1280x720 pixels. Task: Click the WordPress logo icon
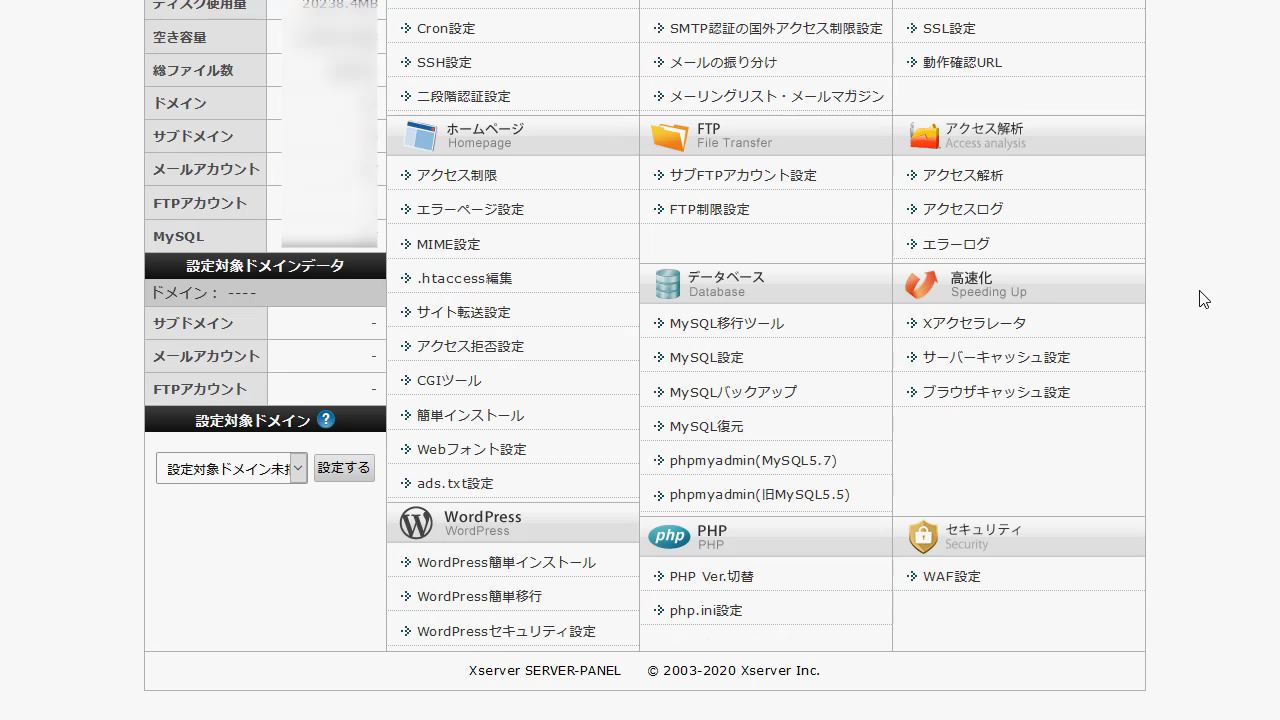(416, 523)
